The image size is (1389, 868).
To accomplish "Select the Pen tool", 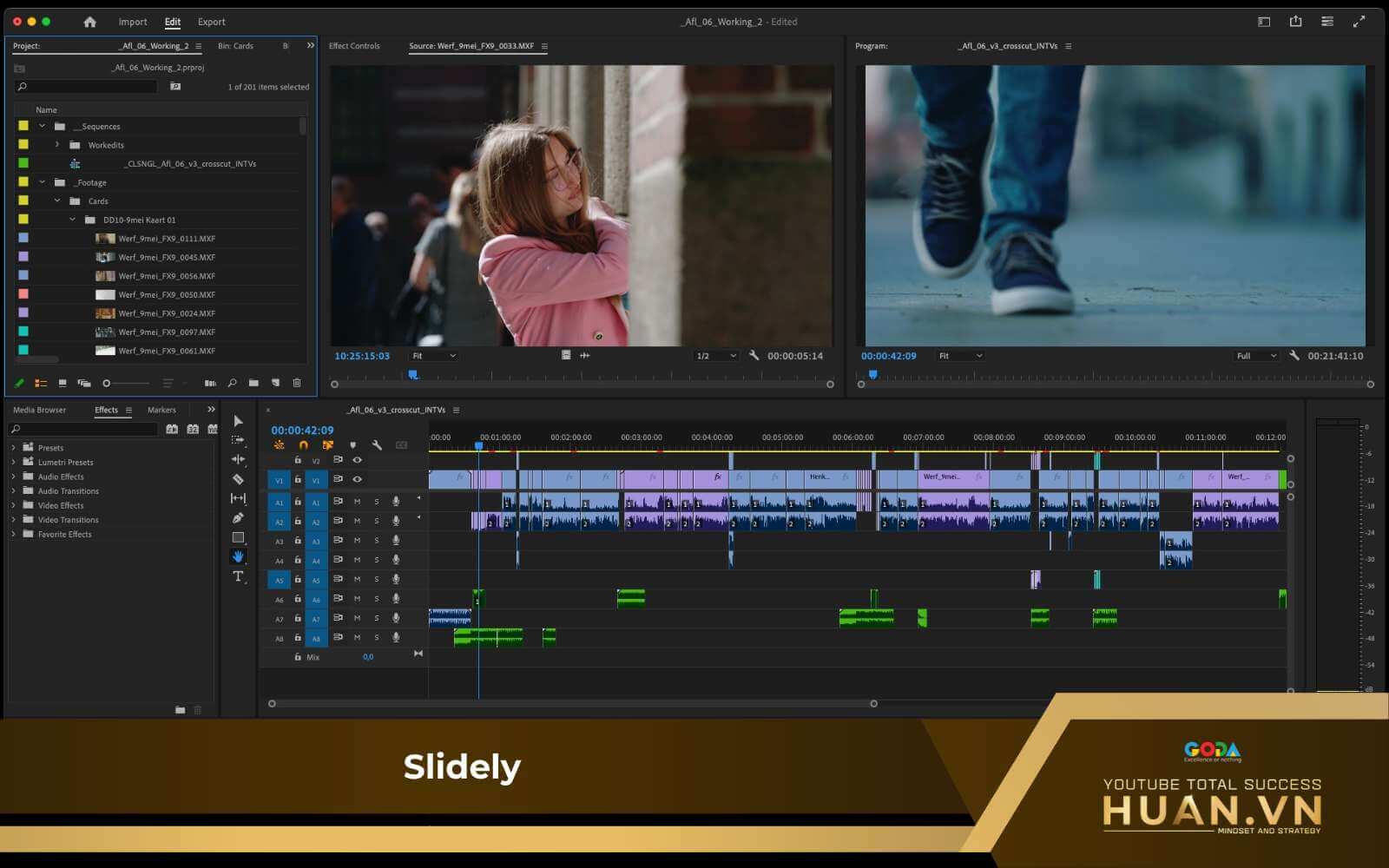I will pos(238,518).
